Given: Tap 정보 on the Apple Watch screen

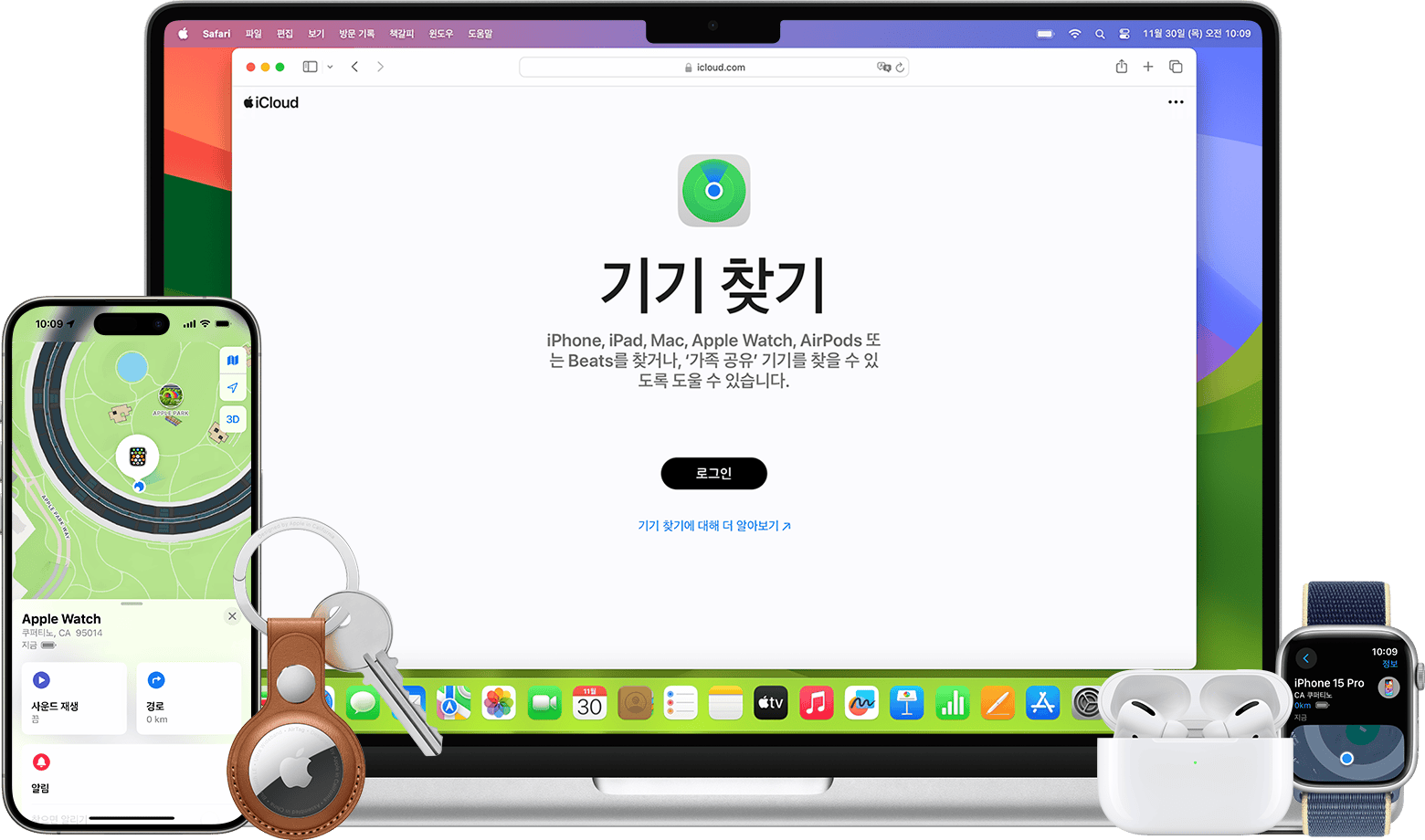Looking at the screenshot, I should point(1389,664).
